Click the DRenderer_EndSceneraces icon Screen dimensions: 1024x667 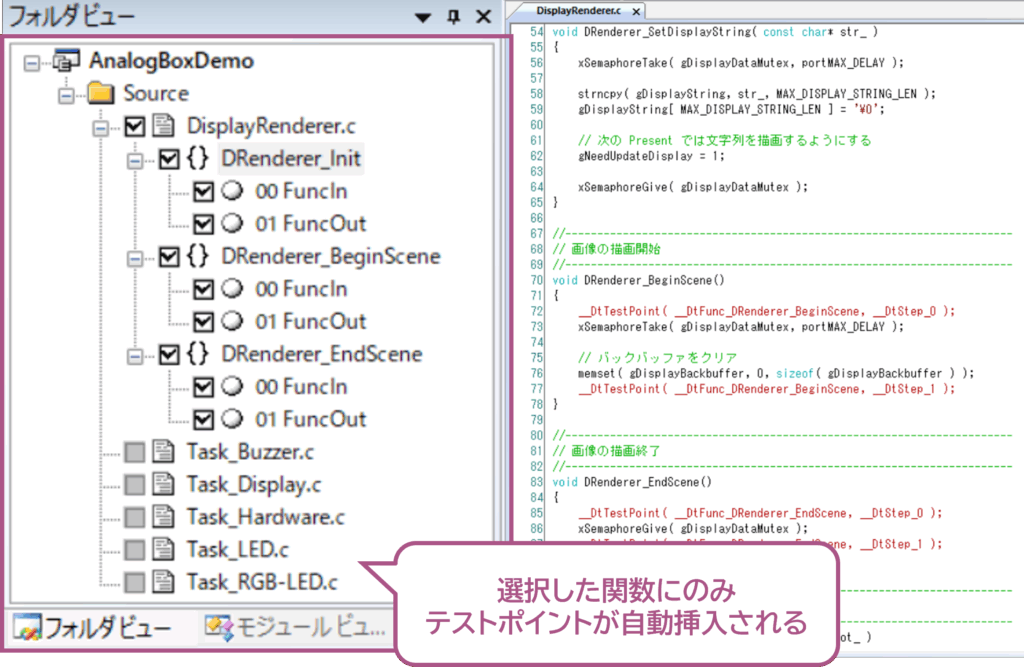[x=198, y=354]
